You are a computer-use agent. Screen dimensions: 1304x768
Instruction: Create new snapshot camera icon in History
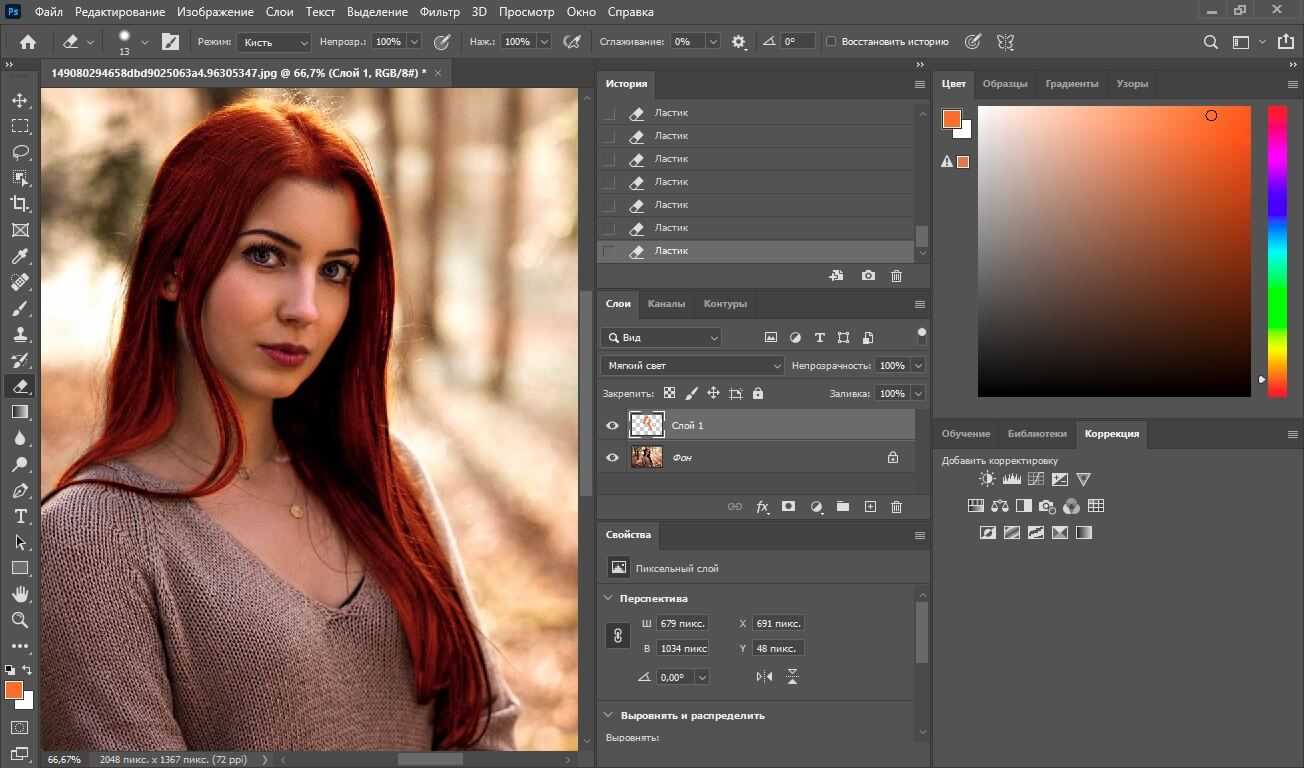868,276
